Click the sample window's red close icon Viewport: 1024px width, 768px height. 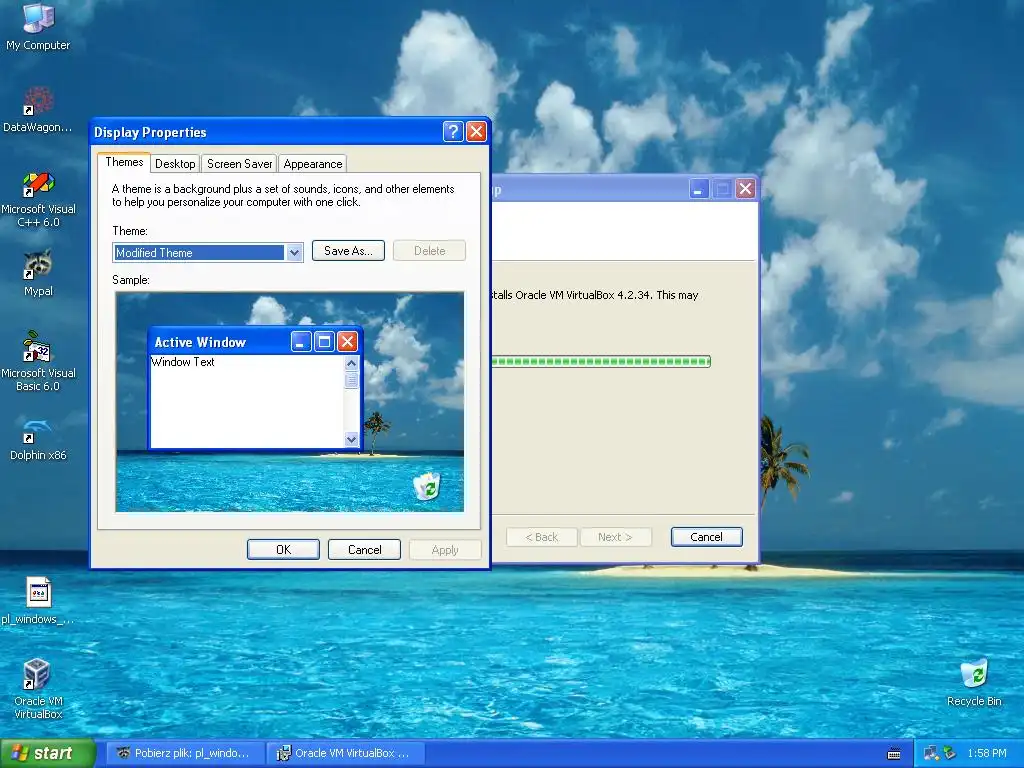347,342
